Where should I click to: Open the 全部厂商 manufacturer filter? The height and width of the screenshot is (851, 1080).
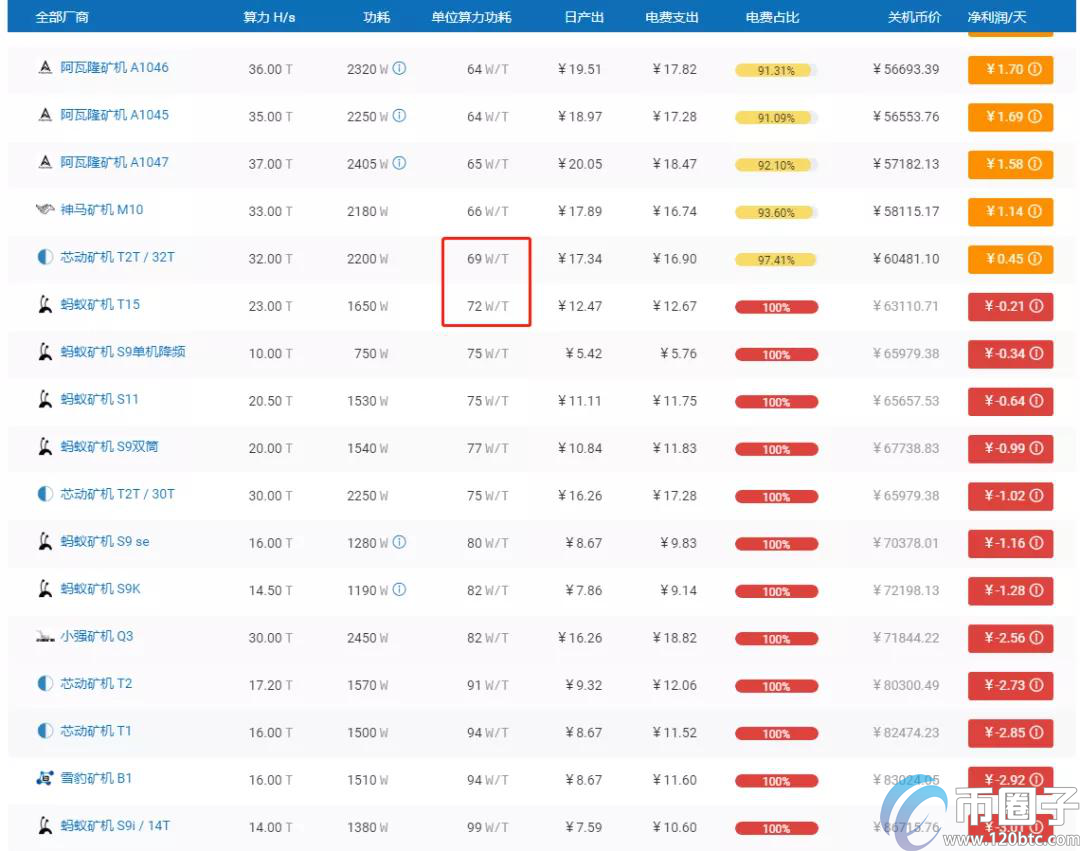pyautogui.click(x=62, y=17)
